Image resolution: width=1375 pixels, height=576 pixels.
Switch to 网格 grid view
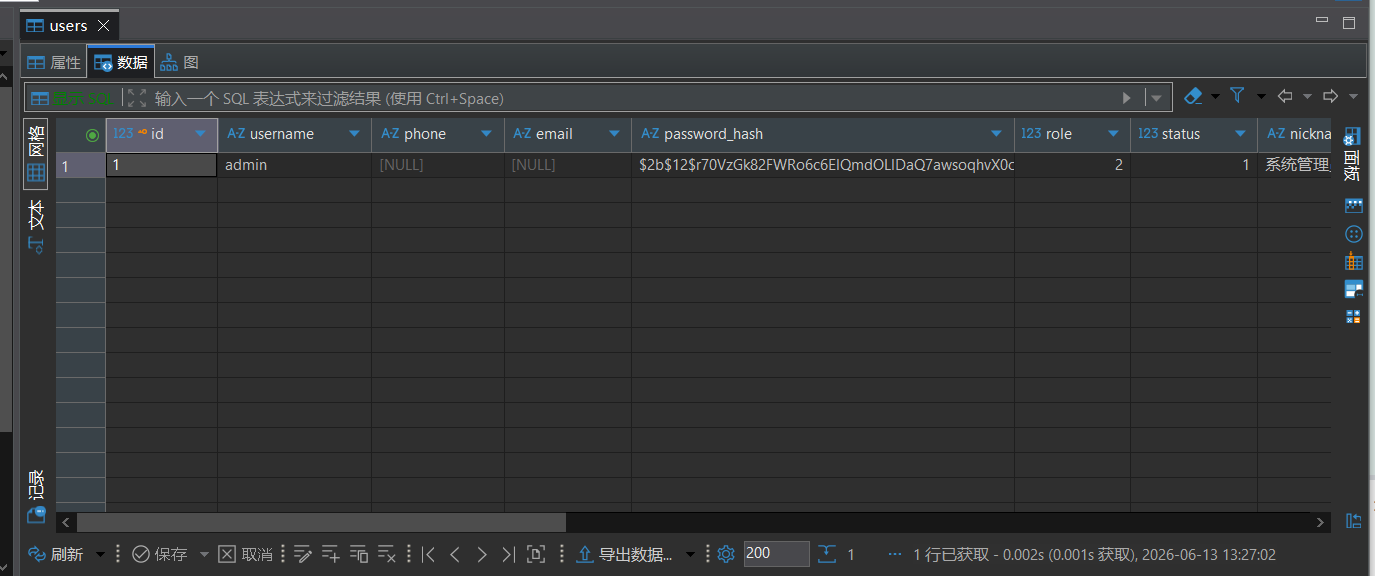click(x=36, y=155)
